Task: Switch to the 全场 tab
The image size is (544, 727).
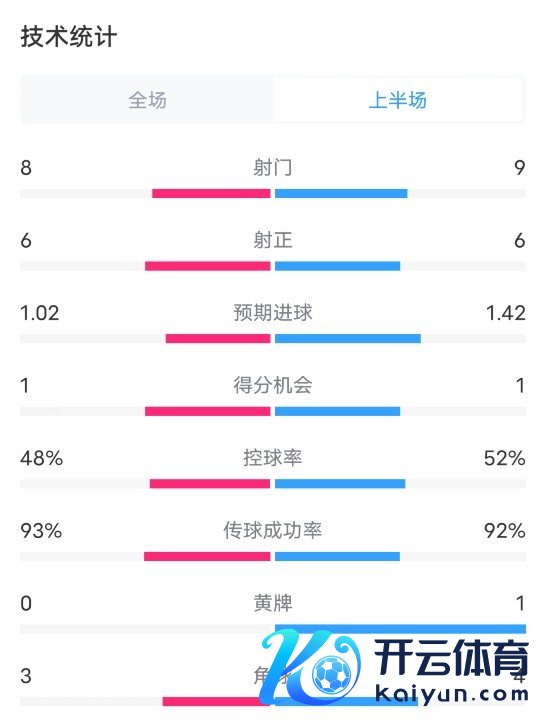Action: tap(147, 100)
